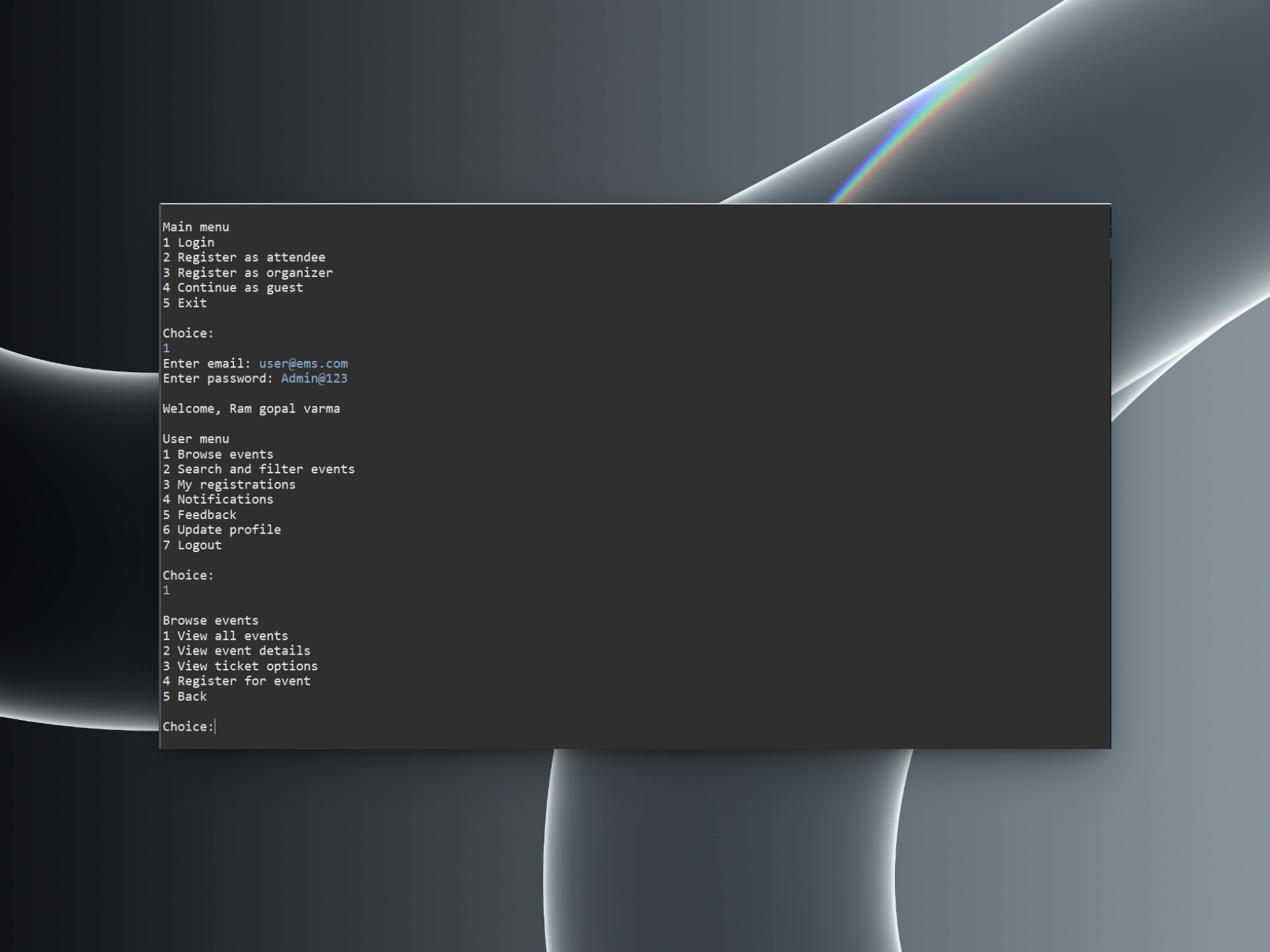Click '4 Register for event' line
The image size is (1270, 952).
[236, 682]
